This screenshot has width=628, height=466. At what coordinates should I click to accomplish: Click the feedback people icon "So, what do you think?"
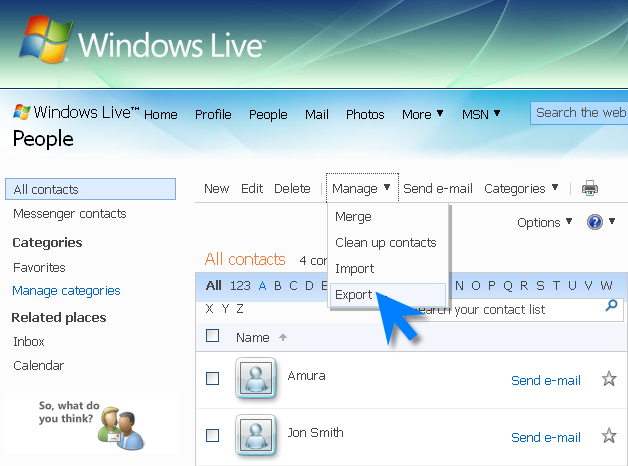tap(121, 429)
